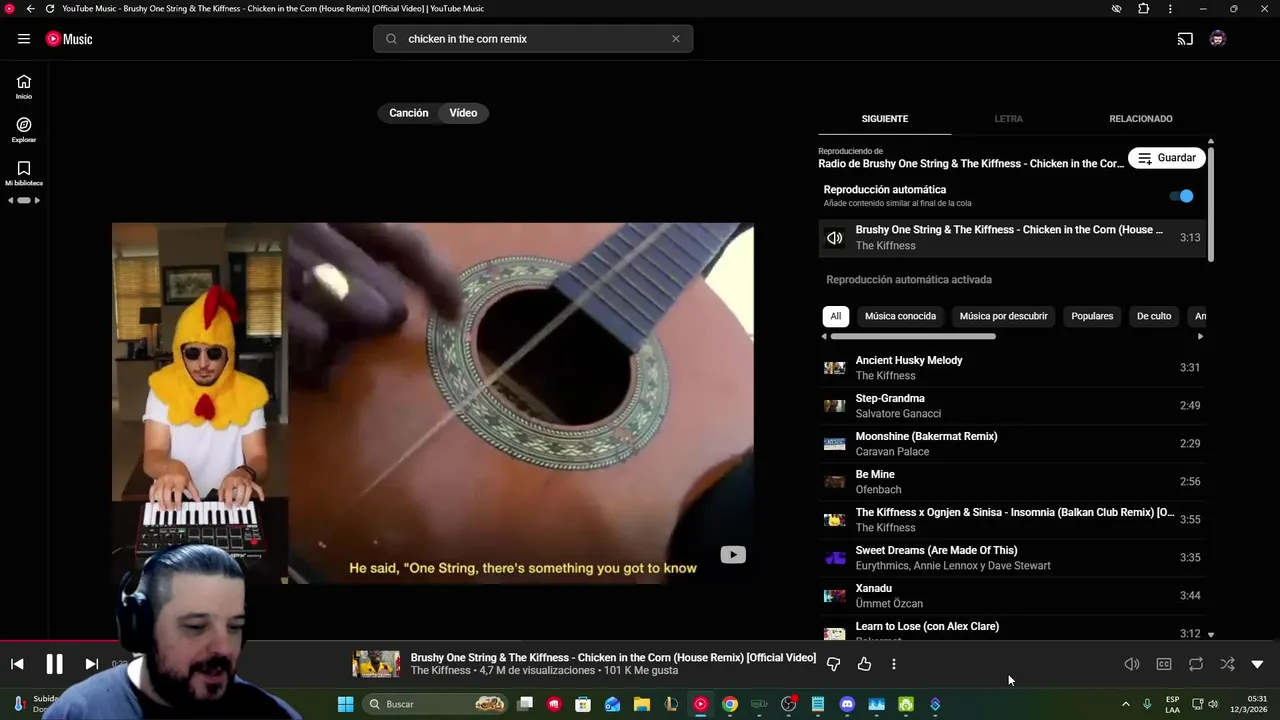Like the current song with thumbs up
1280x720 pixels.
click(x=864, y=664)
